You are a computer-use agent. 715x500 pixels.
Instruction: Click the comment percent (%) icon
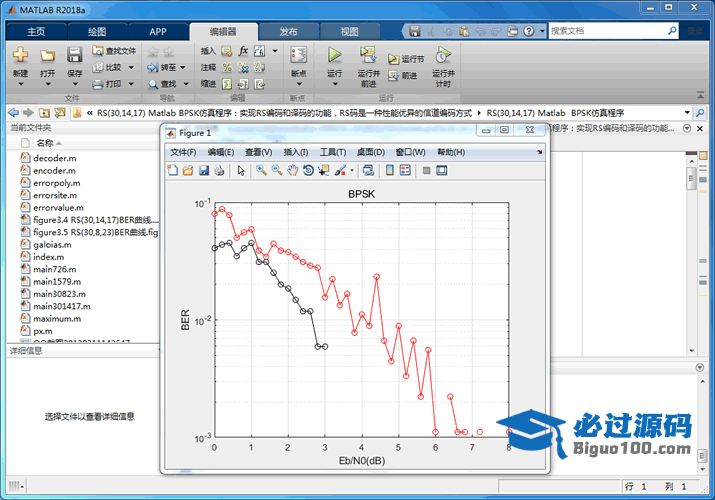coord(227,67)
